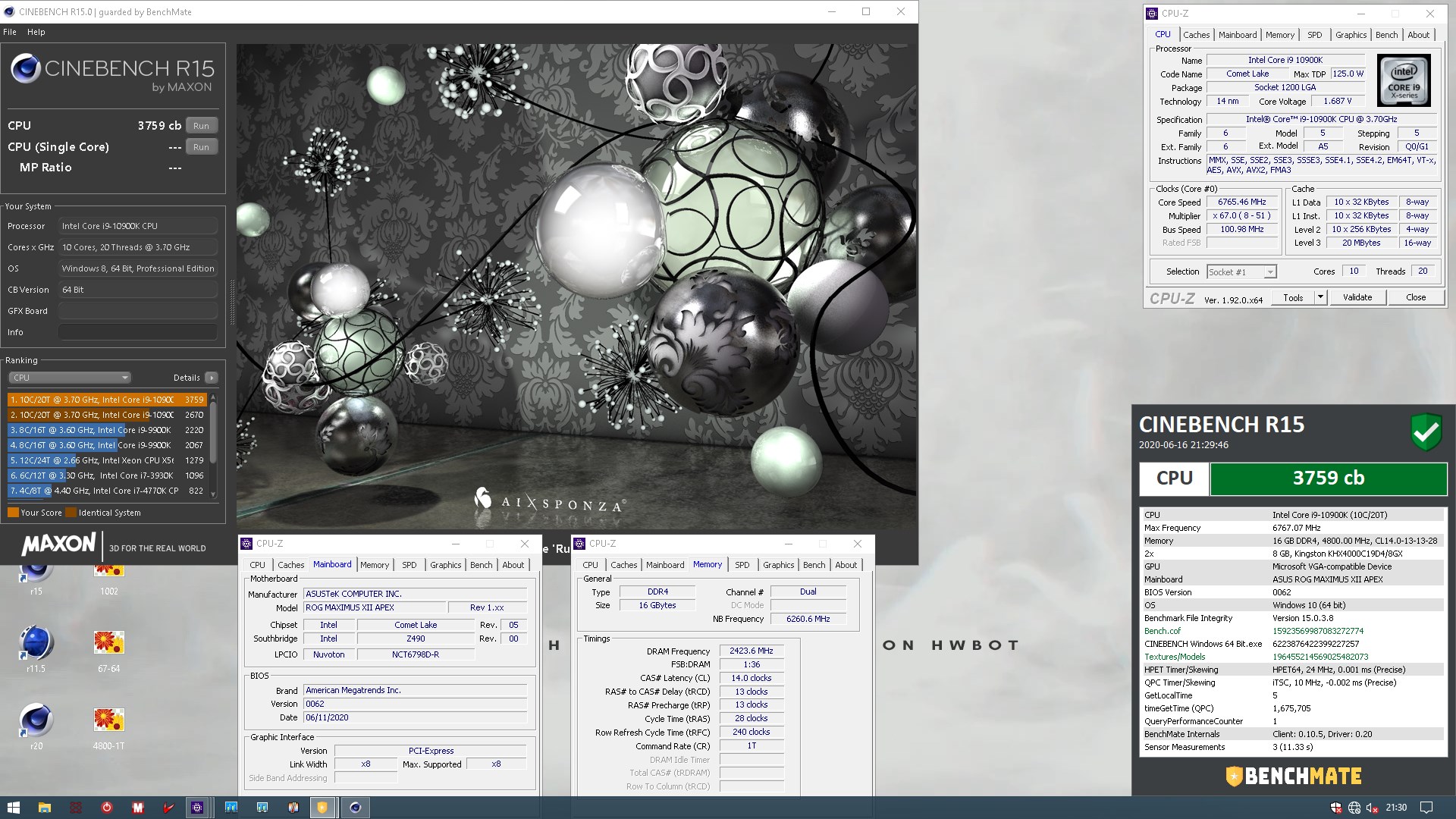
Task: Select ranking entry with score 3759
Action: click(x=107, y=400)
